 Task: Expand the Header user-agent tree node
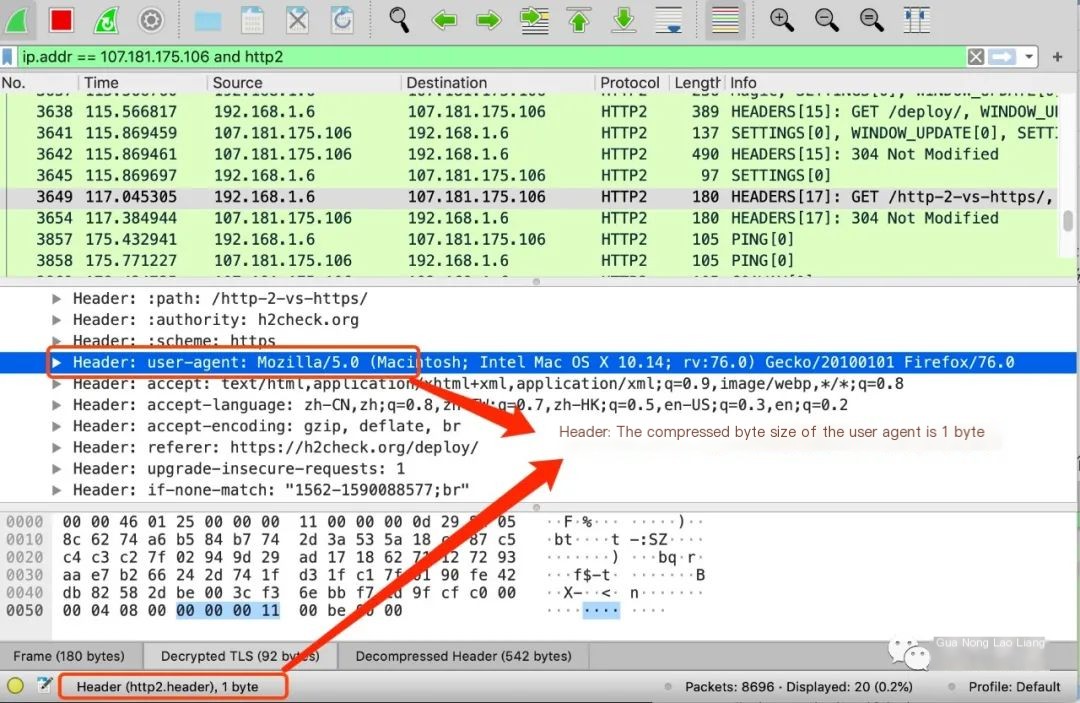[57, 363]
